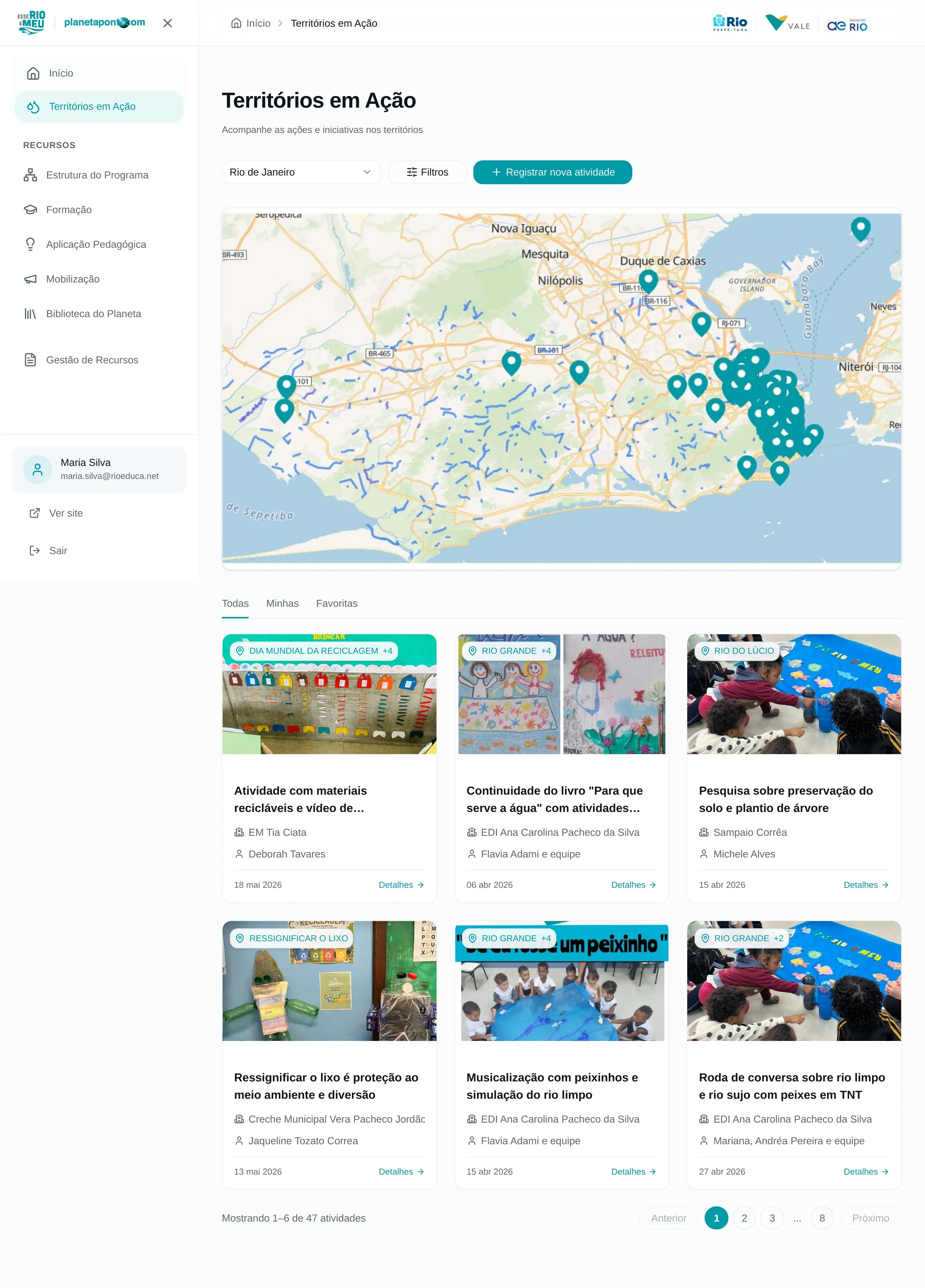Click map pin near Duque de Caxias
Viewport: 925px width, 1288px height.
[x=648, y=281]
